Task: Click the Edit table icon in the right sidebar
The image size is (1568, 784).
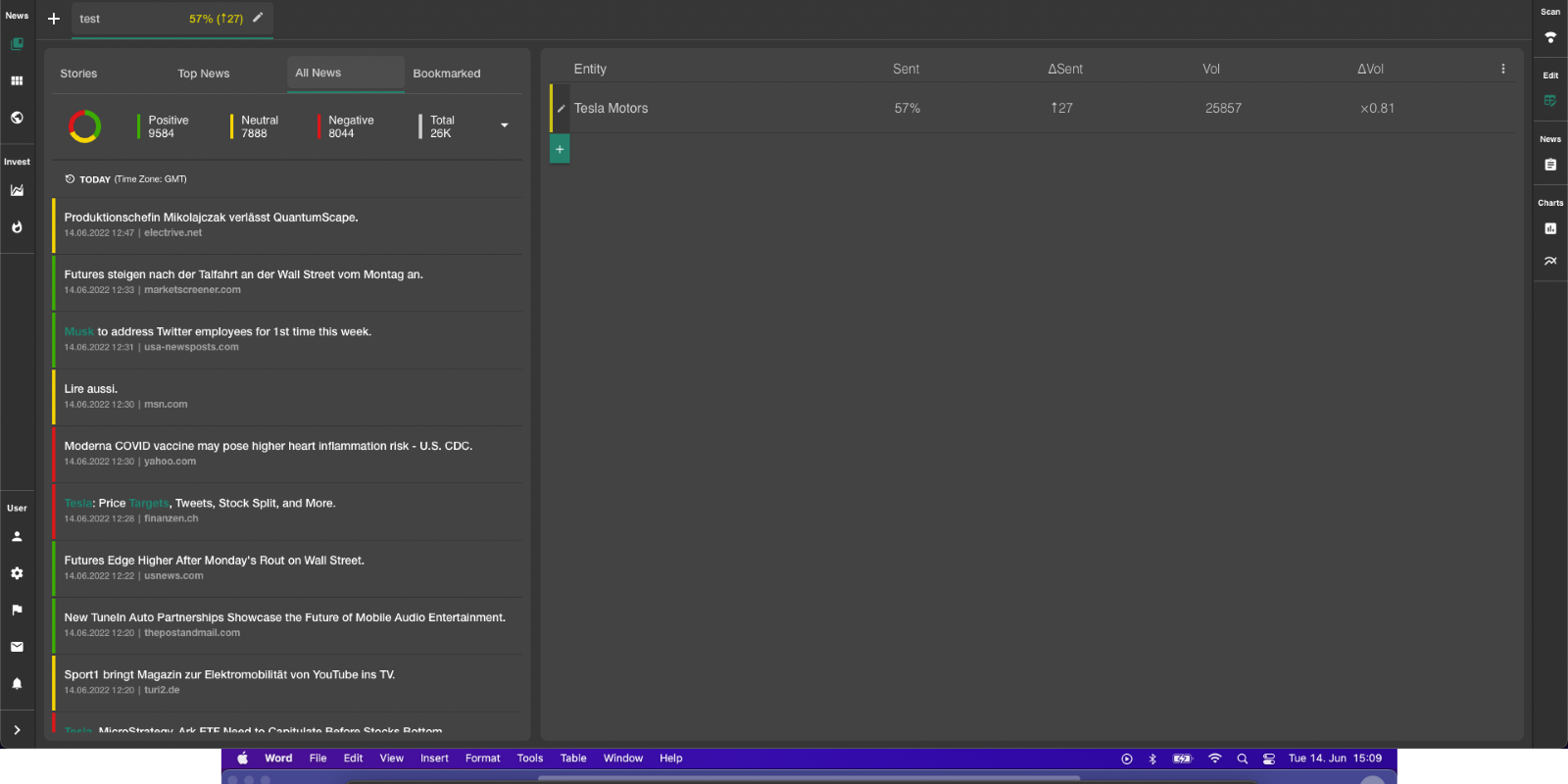Action: (1550, 101)
